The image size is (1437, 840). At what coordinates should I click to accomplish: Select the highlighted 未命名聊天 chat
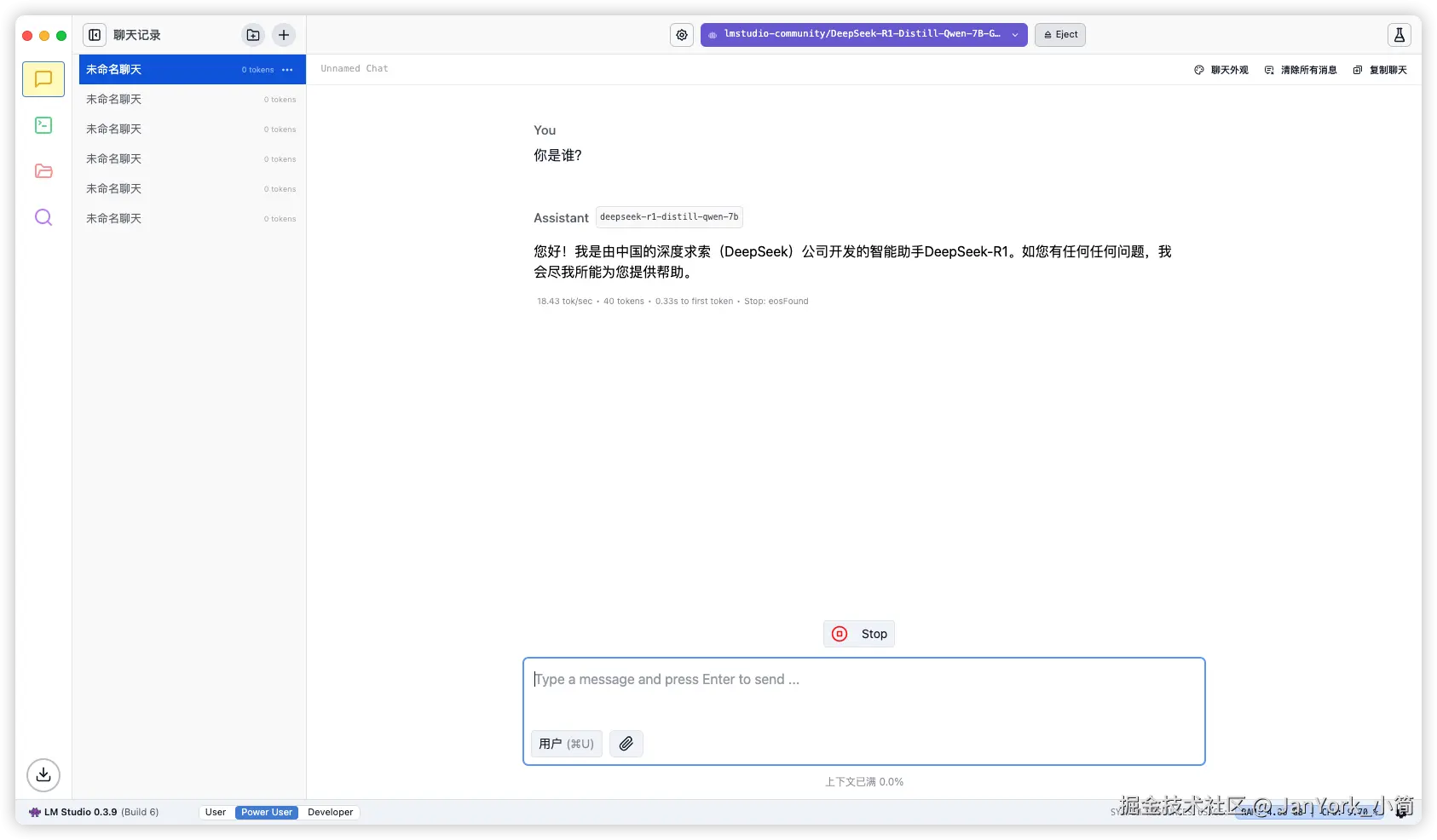193,70
